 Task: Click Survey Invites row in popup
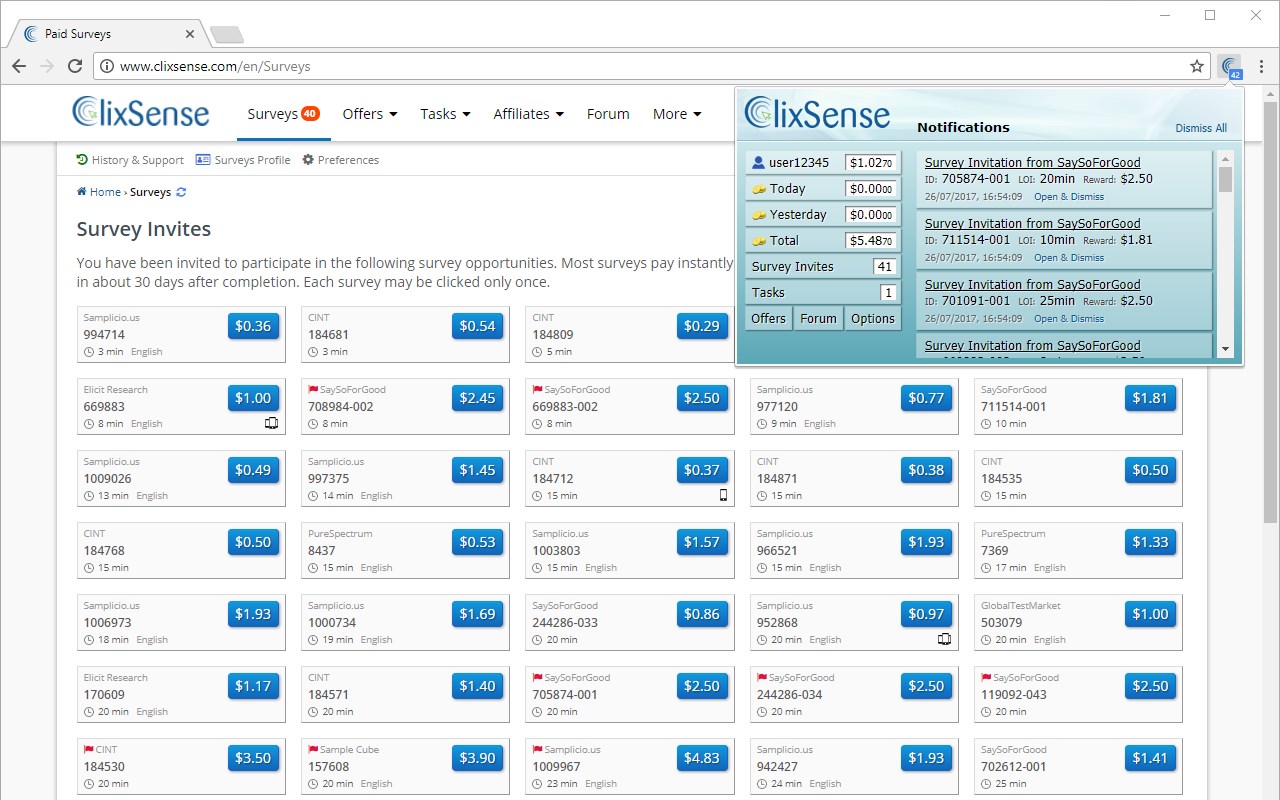(823, 266)
